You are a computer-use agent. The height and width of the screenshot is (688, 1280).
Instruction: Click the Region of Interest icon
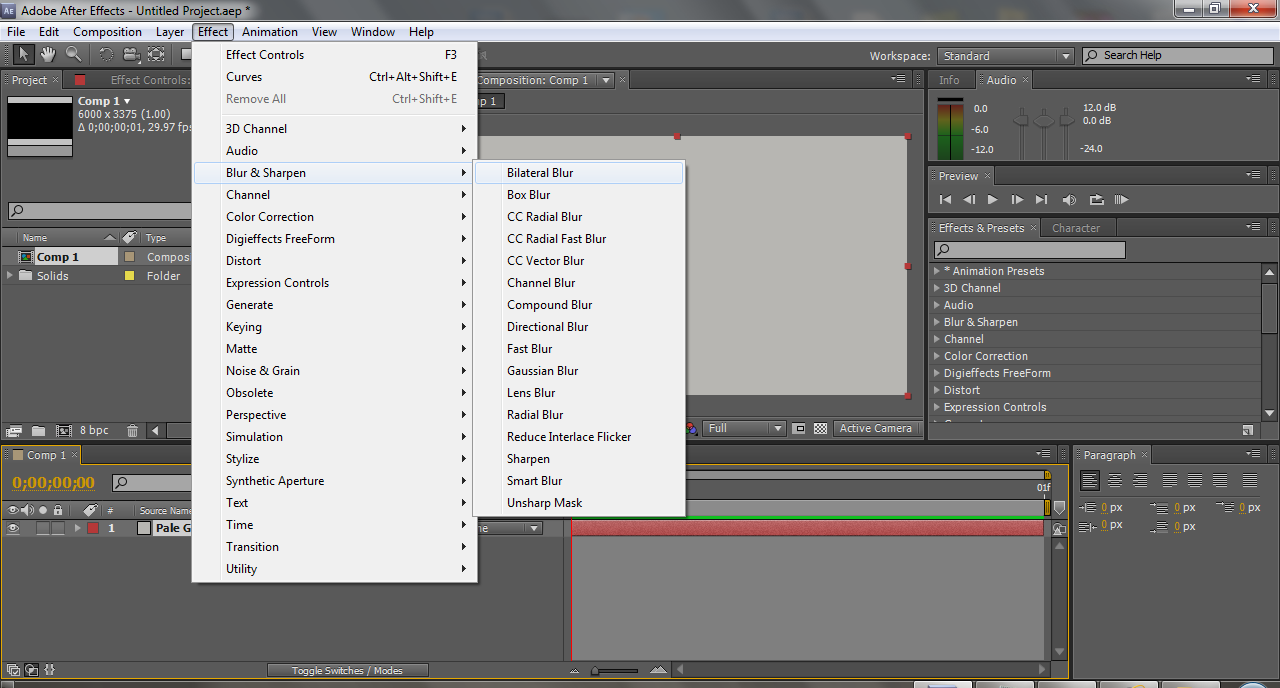(x=799, y=428)
